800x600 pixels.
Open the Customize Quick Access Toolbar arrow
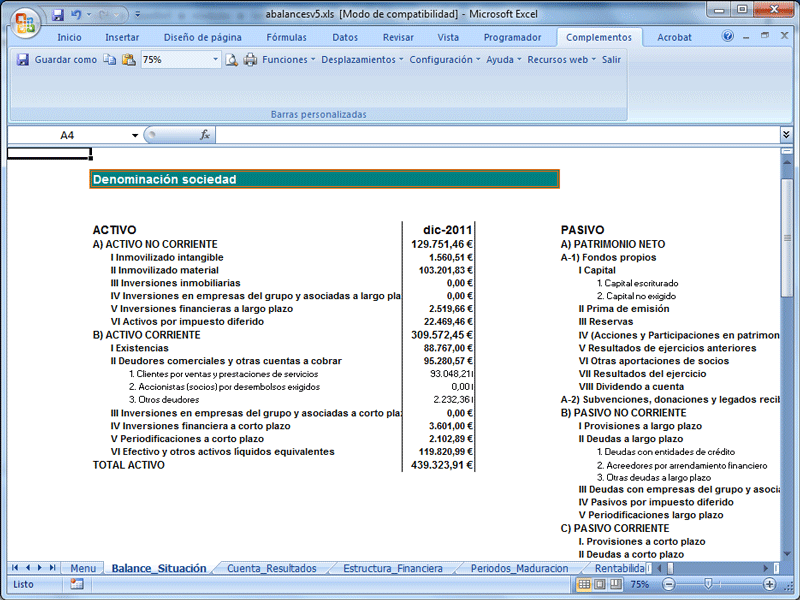click(x=137, y=14)
